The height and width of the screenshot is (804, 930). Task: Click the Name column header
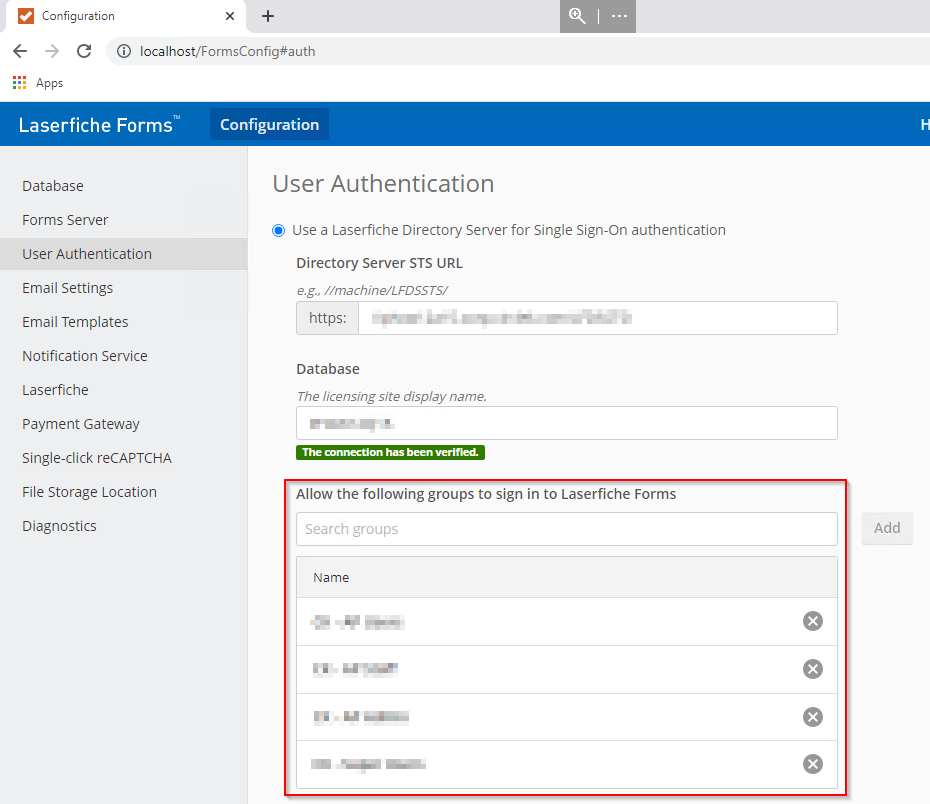pyautogui.click(x=331, y=578)
